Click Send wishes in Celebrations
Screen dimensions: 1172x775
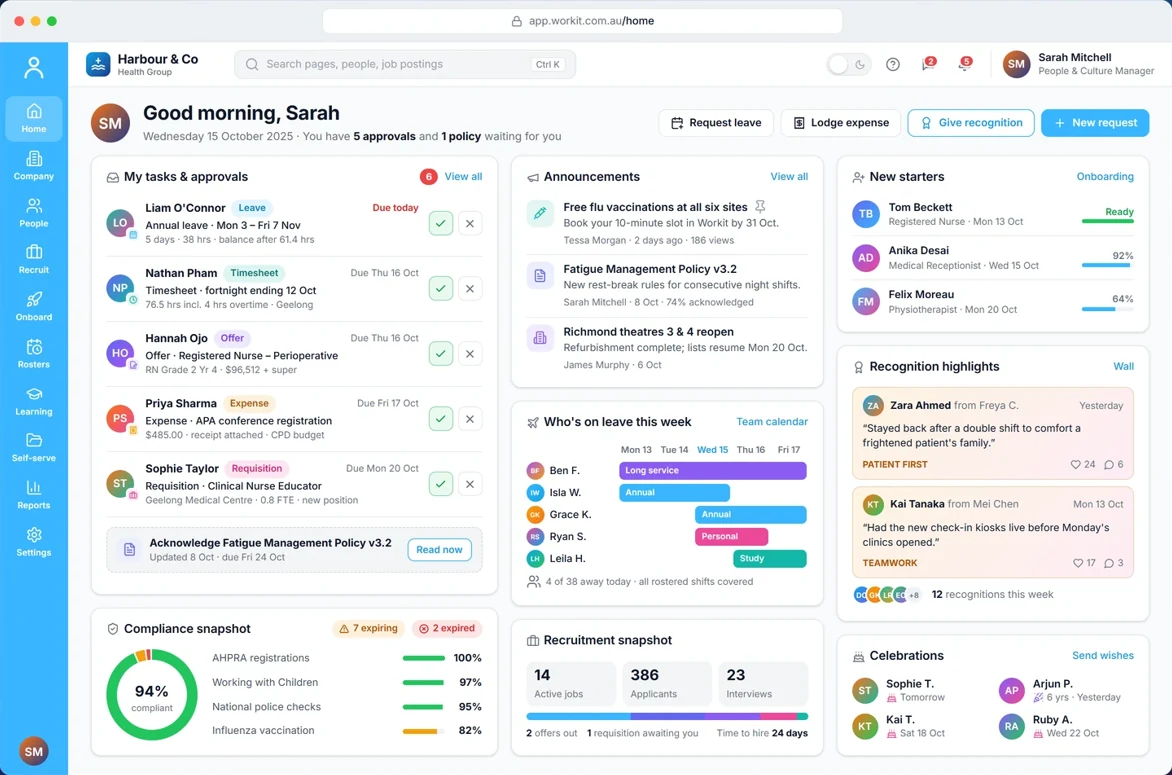click(1102, 655)
